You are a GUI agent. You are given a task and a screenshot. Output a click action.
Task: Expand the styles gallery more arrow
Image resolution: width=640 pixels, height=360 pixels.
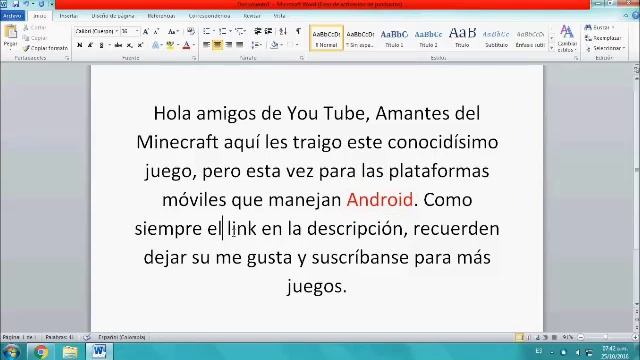(x=552, y=48)
